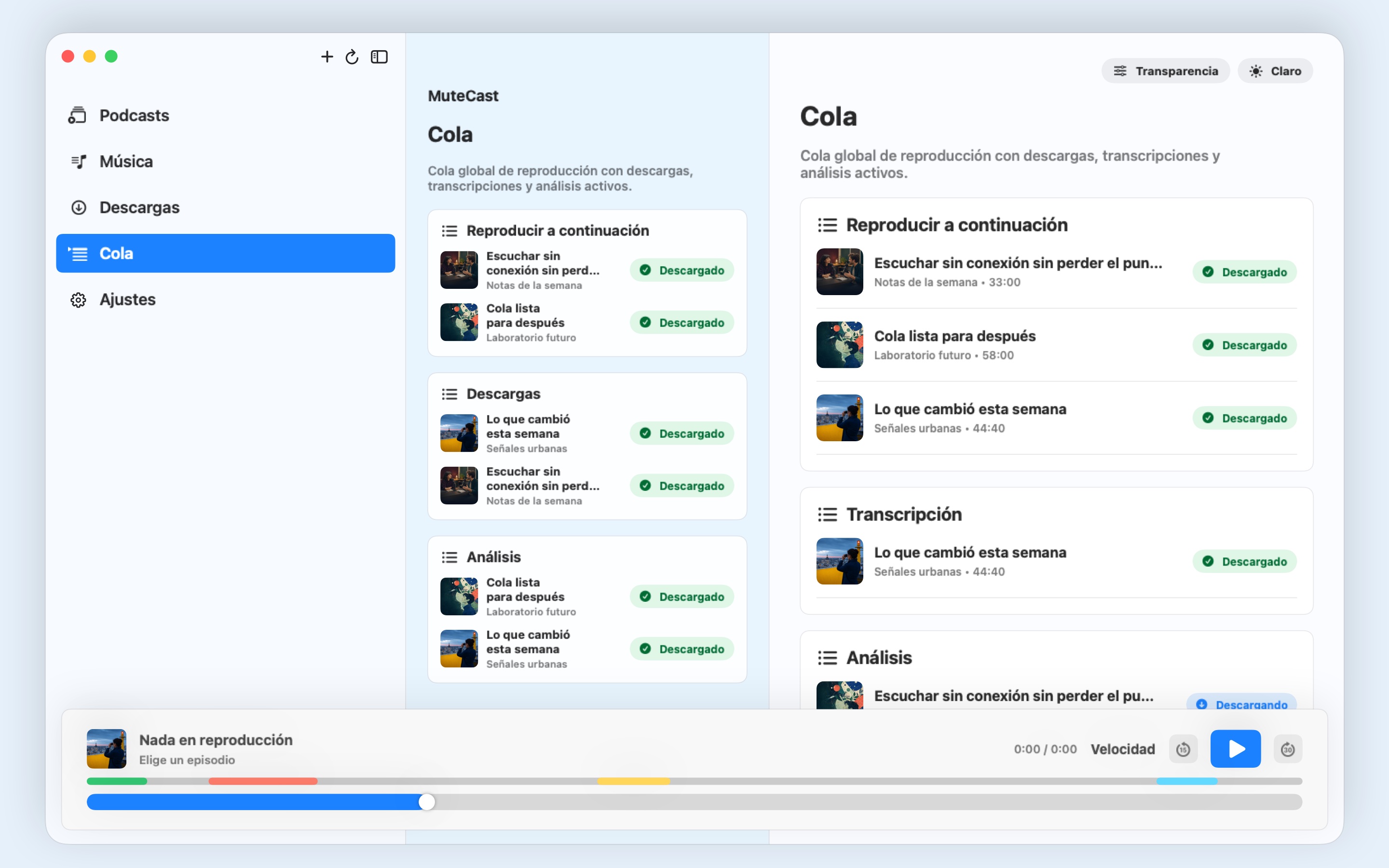Click artwork of Notas de la semana 33:00 episode
The height and width of the screenshot is (868, 1389).
point(839,271)
